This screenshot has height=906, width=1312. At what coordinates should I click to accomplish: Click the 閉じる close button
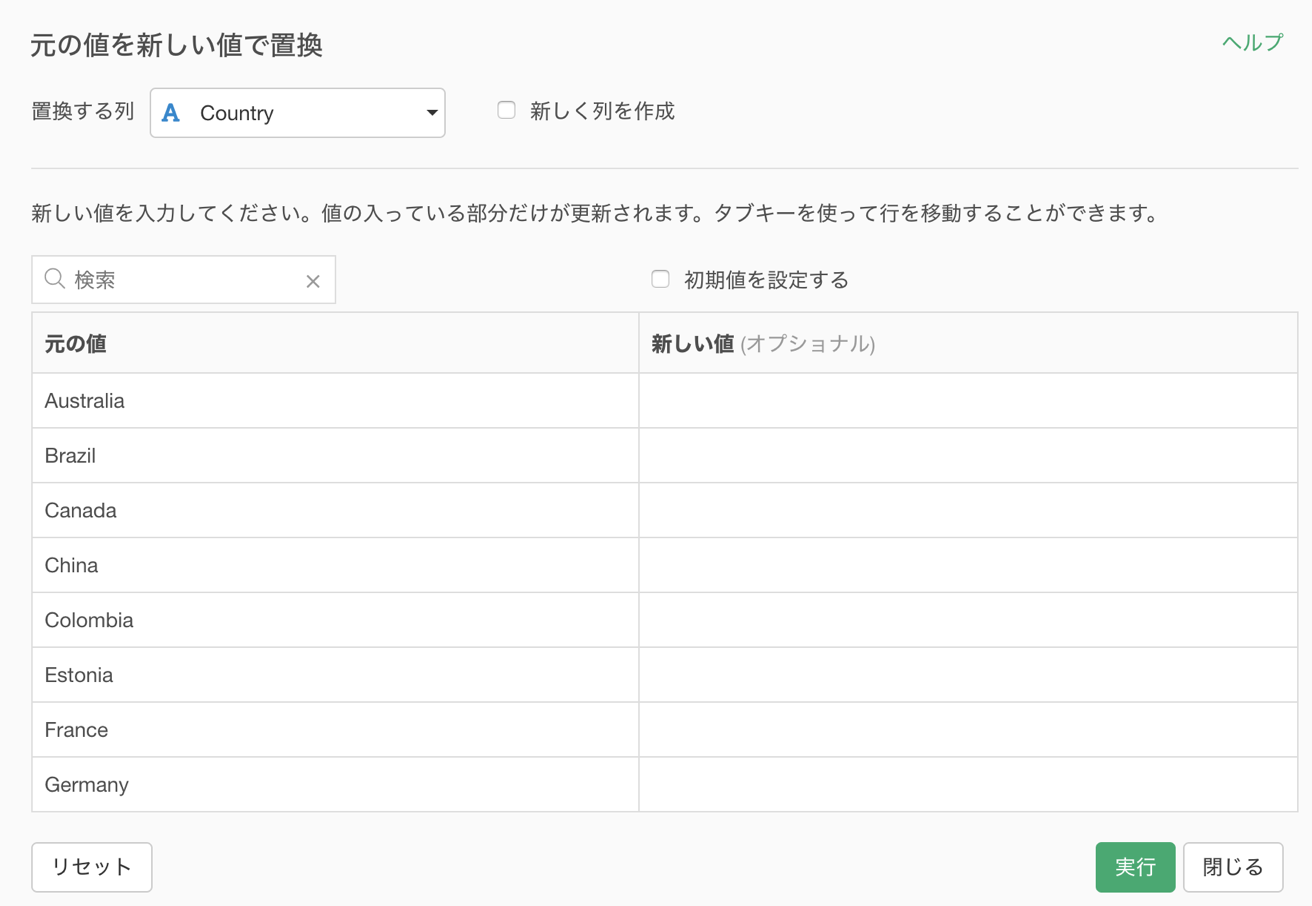click(1233, 867)
